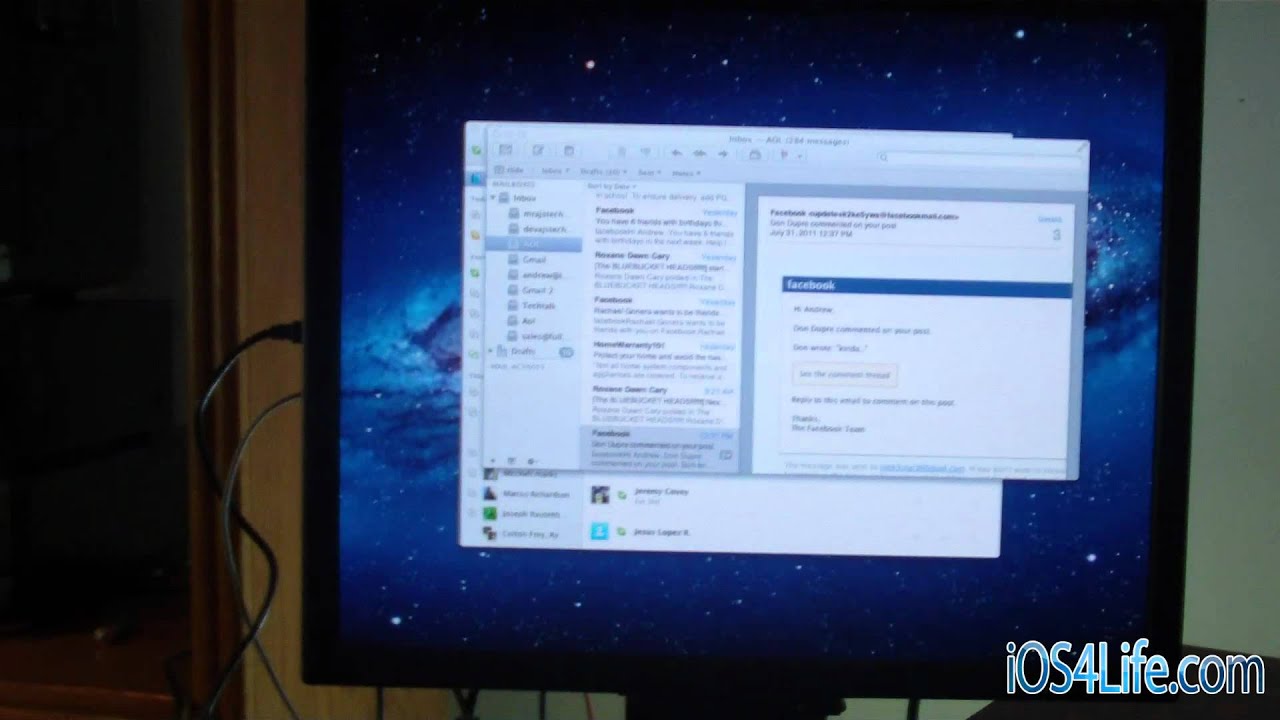Click Jesus Lopez's blue avatar thumbnail

[599, 532]
